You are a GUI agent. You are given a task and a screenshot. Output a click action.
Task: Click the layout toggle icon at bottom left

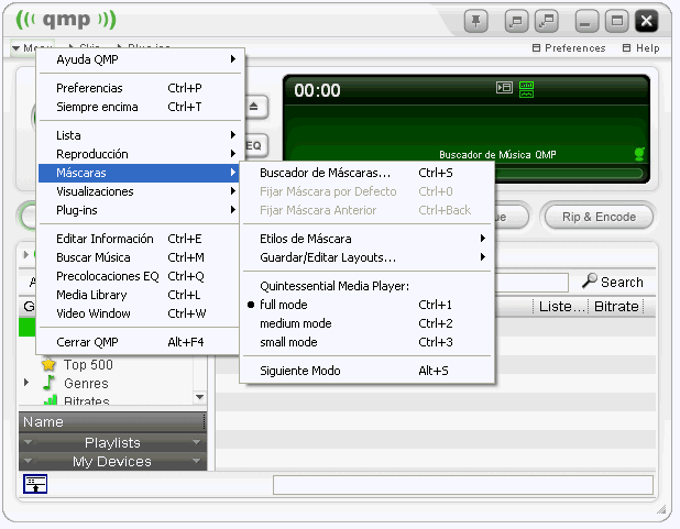click(35, 484)
